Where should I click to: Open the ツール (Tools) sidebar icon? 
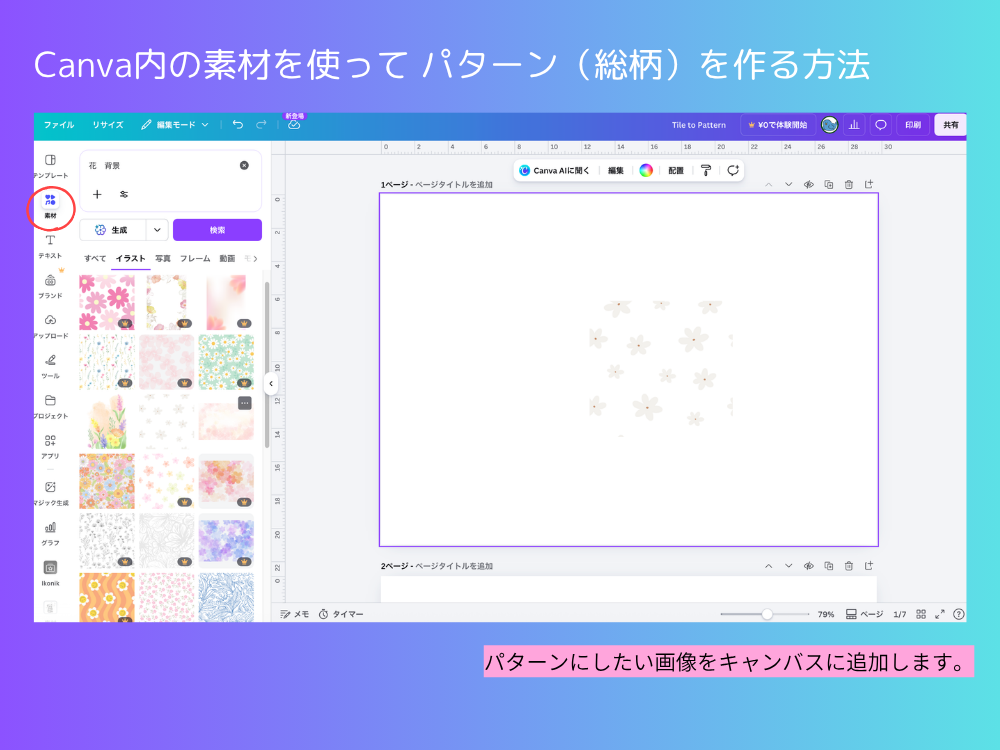50,366
